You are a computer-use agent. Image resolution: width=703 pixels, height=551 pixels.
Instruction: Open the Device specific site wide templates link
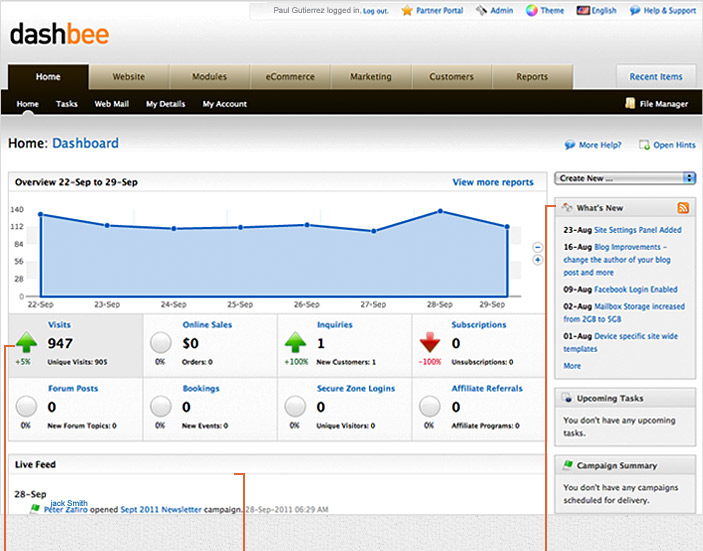pyautogui.click(x=621, y=342)
